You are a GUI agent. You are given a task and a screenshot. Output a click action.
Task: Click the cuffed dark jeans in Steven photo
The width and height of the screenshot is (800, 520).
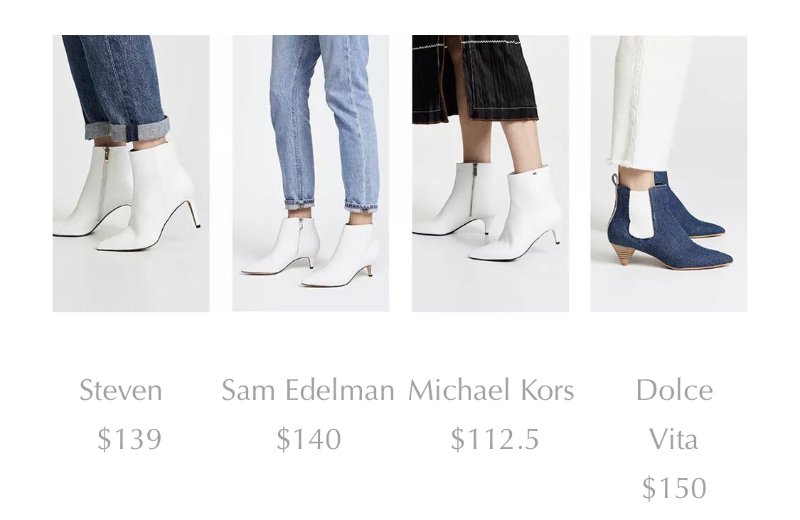(x=117, y=87)
